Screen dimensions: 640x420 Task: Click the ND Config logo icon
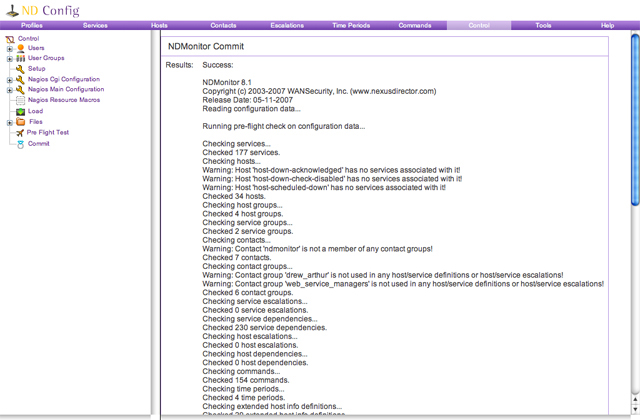point(12,11)
